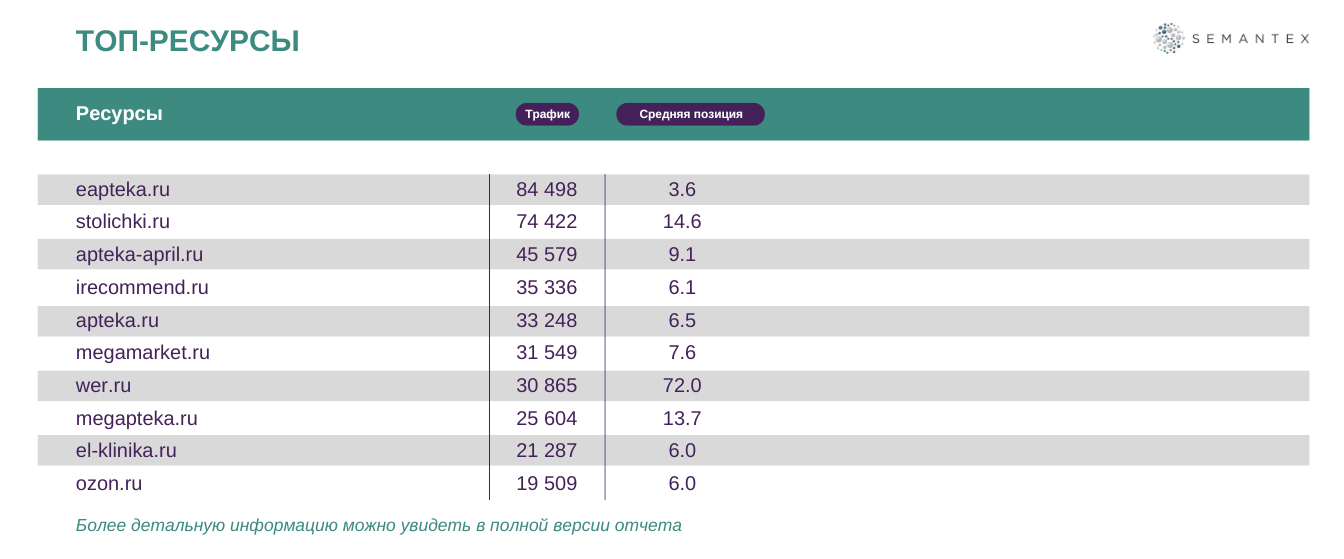
Task: Select the 84 498 traffic value
Action: tap(546, 189)
